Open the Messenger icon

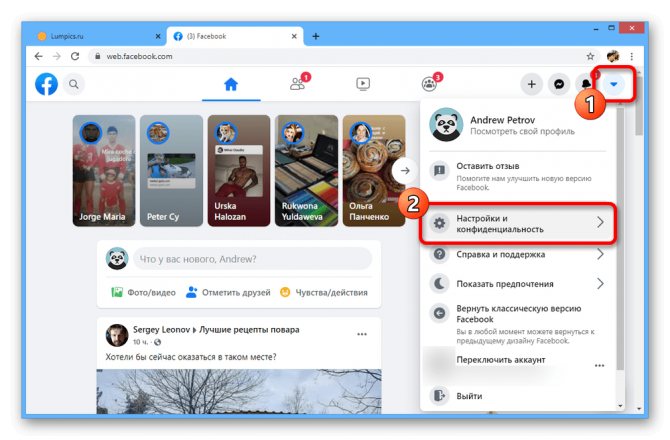(x=559, y=84)
